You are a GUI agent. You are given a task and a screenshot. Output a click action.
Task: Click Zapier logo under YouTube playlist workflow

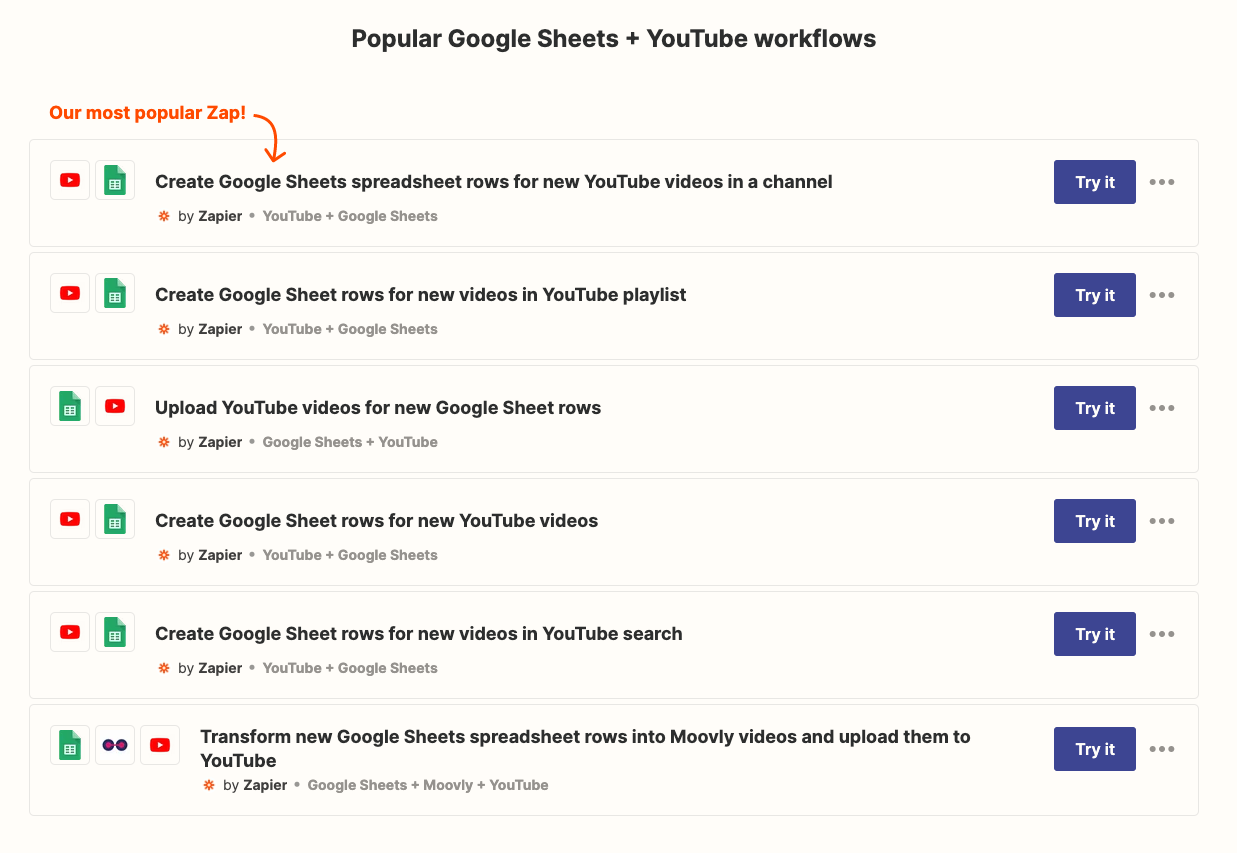(164, 329)
